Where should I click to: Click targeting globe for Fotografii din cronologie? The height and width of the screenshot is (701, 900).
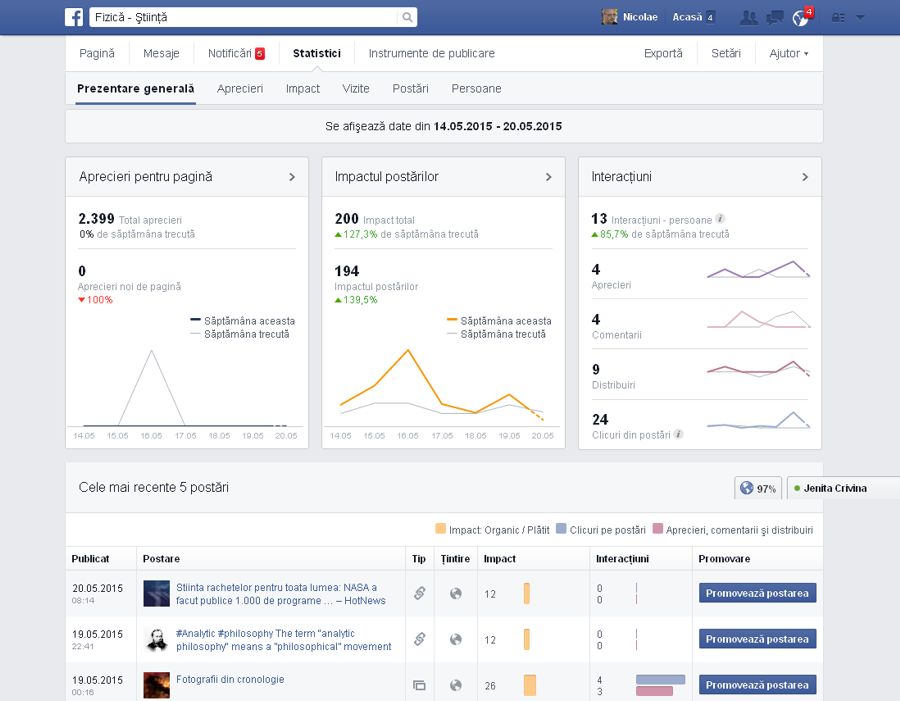pos(456,685)
